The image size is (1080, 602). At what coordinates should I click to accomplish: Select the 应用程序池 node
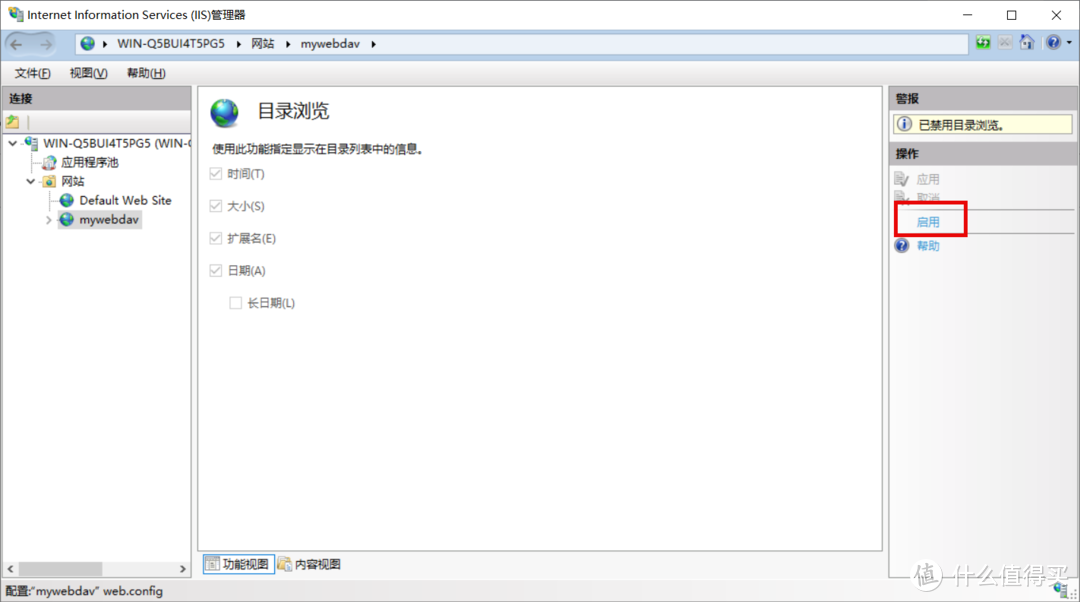[x=89, y=162]
